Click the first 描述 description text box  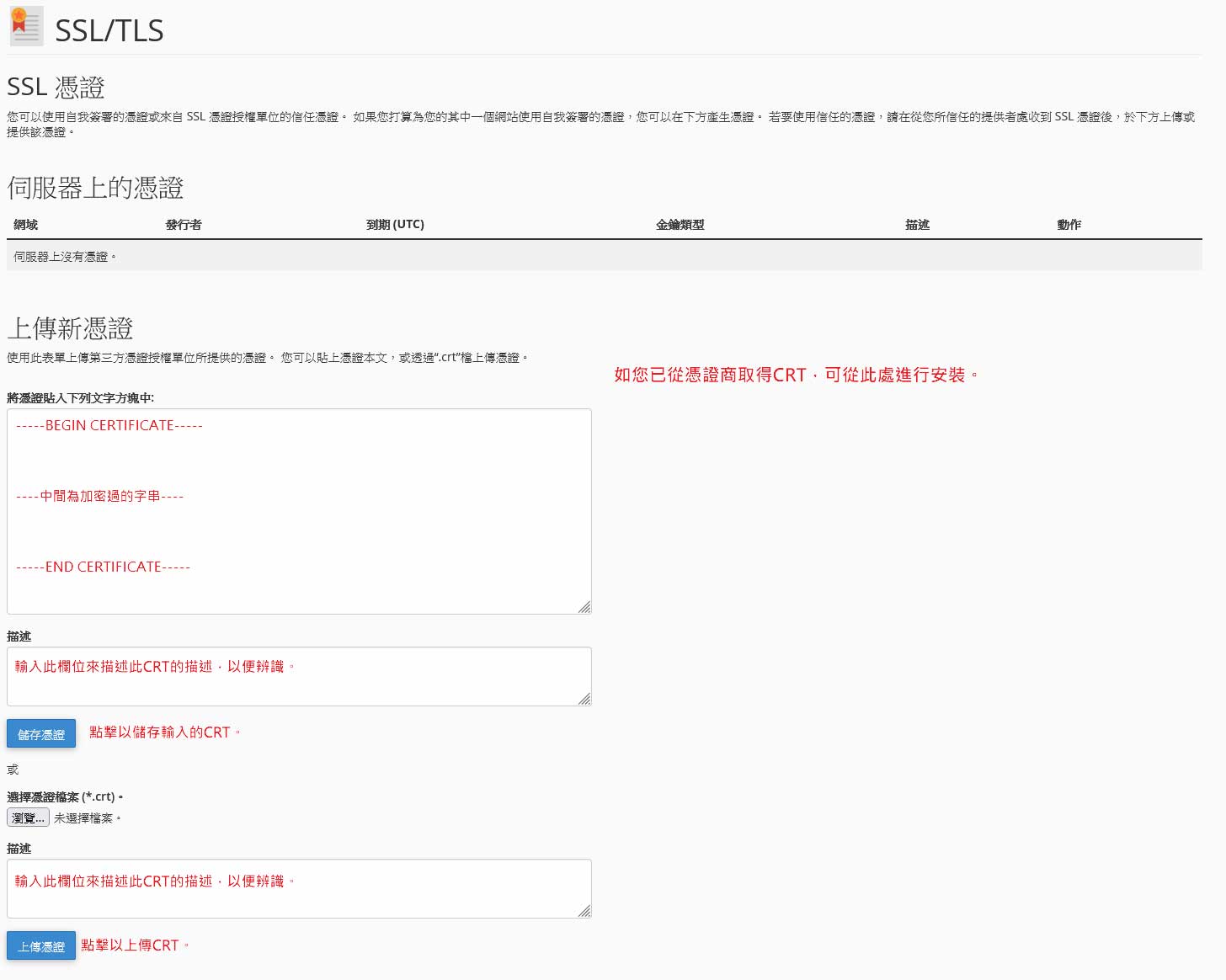(x=299, y=676)
